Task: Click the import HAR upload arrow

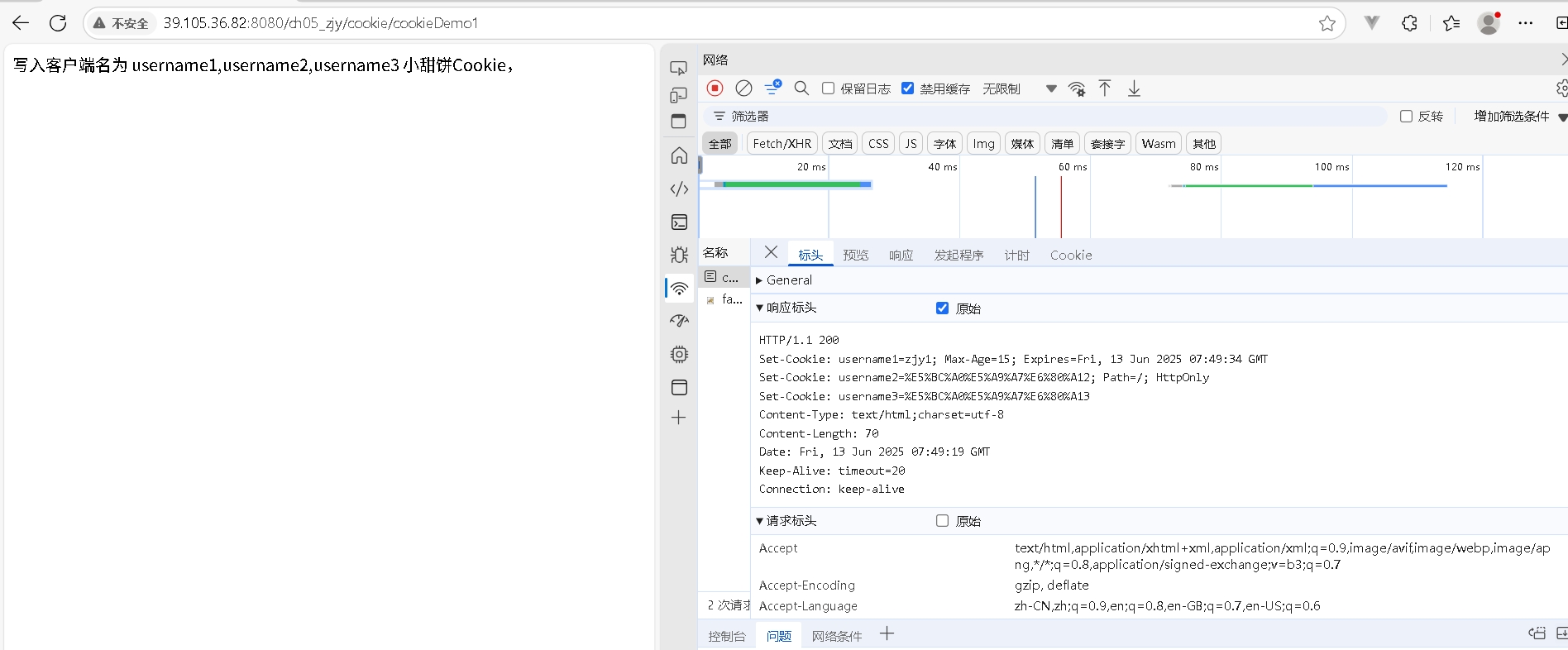Action: tap(1105, 88)
